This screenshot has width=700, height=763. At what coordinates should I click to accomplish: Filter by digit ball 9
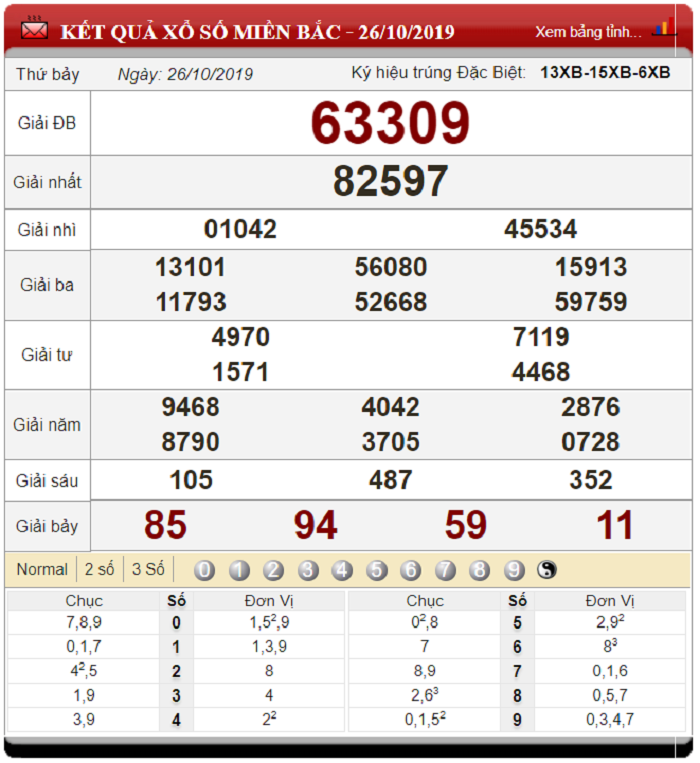pyautogui.click(x=514, y=570)
